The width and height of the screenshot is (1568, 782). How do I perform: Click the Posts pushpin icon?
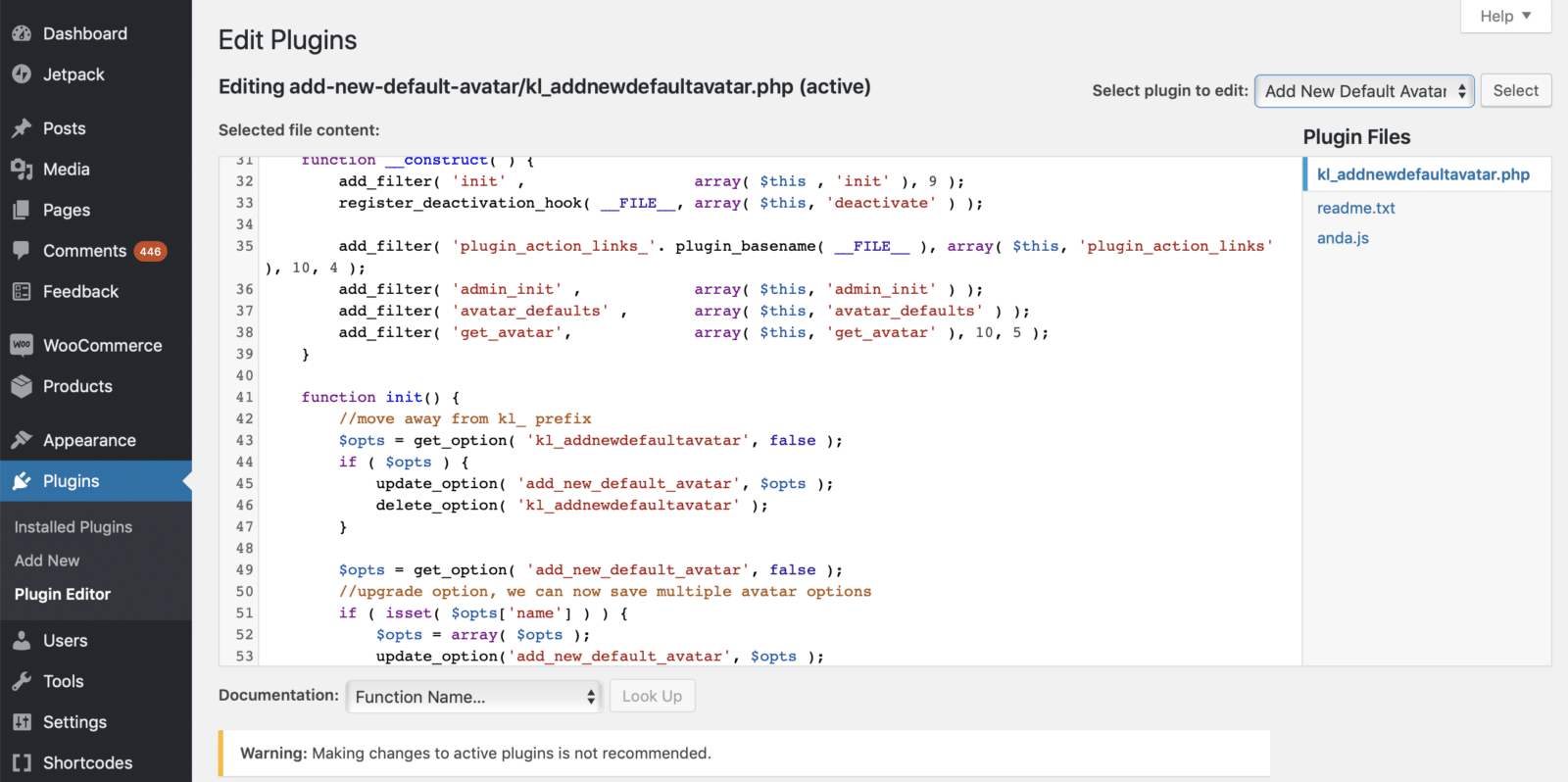(22, 128)
